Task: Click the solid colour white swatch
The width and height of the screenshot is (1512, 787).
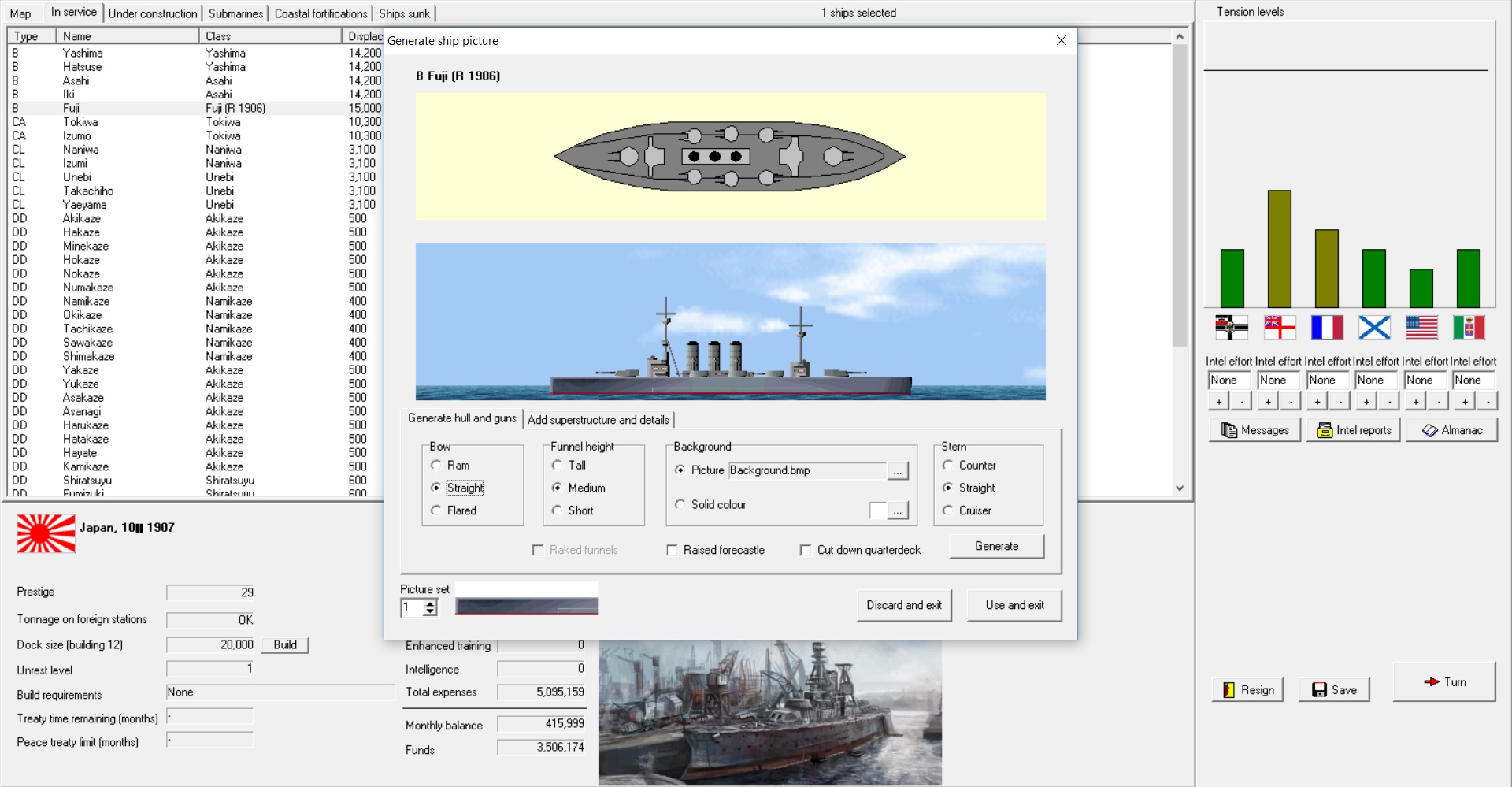Action: click(877, 511)
